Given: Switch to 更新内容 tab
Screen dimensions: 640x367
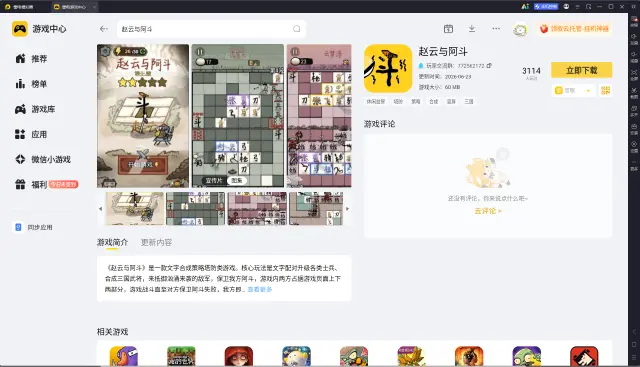Looking at the screenshot, I should tap(156, 242).
